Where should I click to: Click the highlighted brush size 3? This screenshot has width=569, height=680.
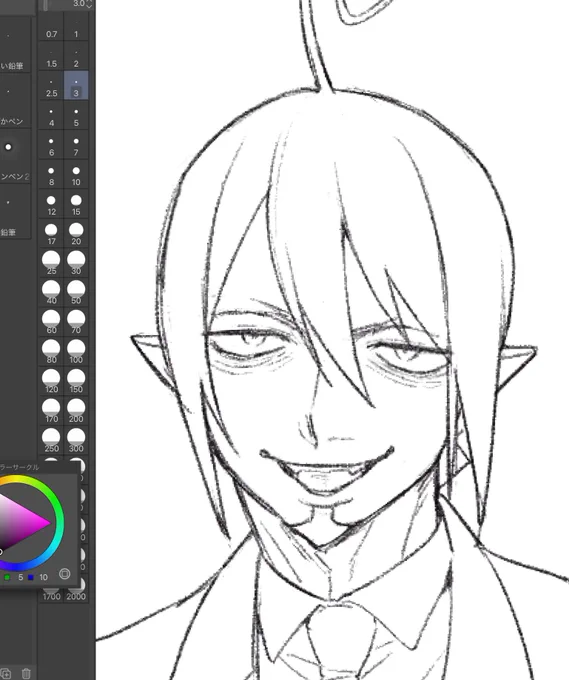(x=76, y=87)
